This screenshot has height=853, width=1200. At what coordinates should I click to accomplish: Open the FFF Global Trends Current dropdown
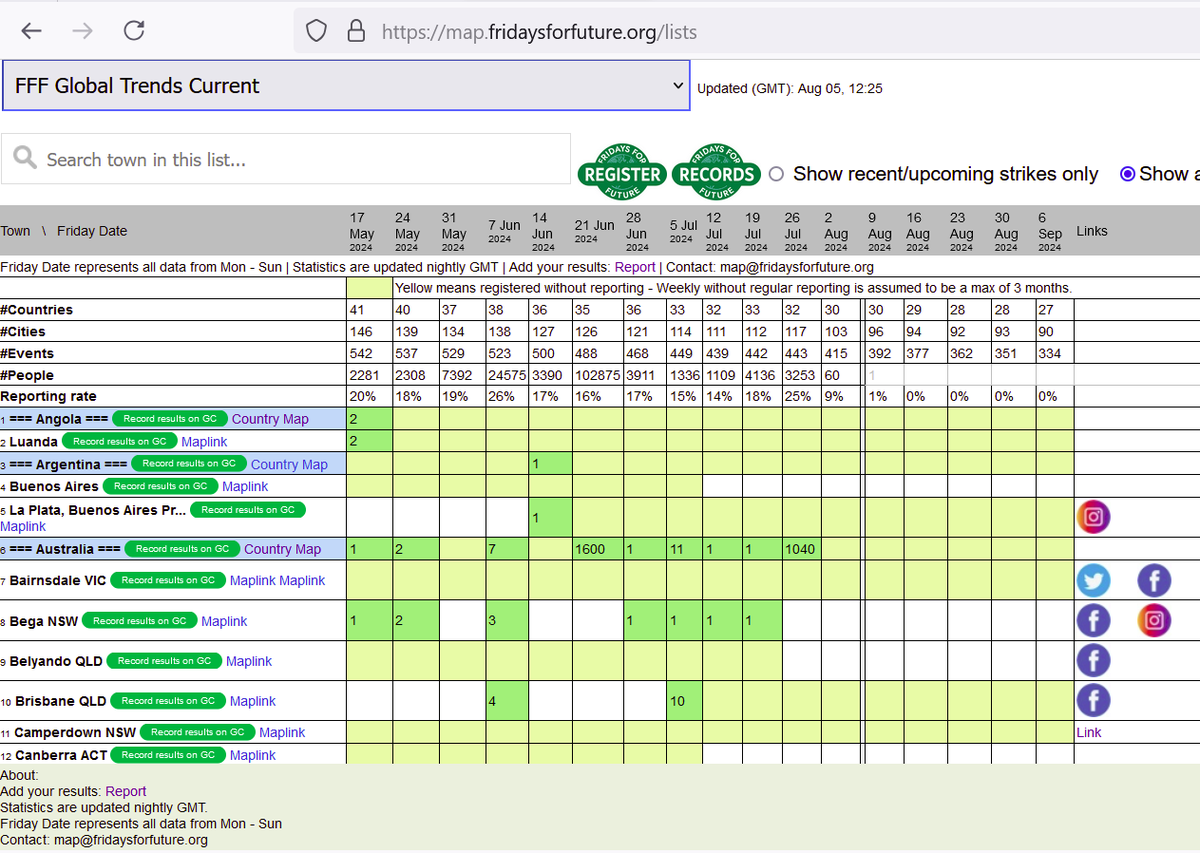pos(345,86)
